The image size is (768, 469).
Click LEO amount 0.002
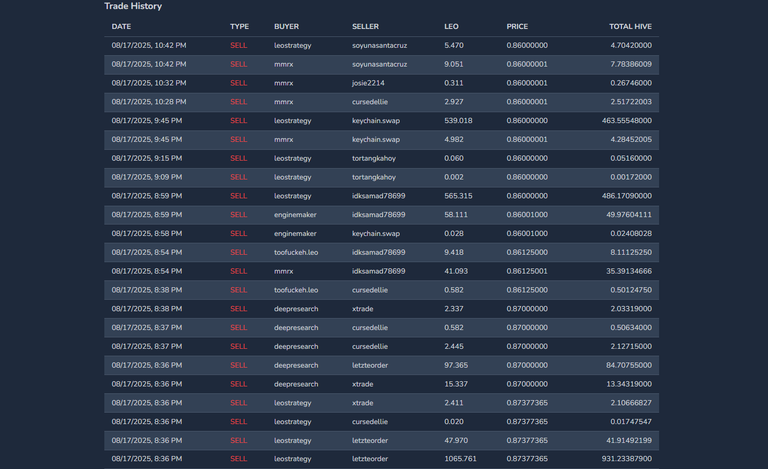tap(454, 177)
